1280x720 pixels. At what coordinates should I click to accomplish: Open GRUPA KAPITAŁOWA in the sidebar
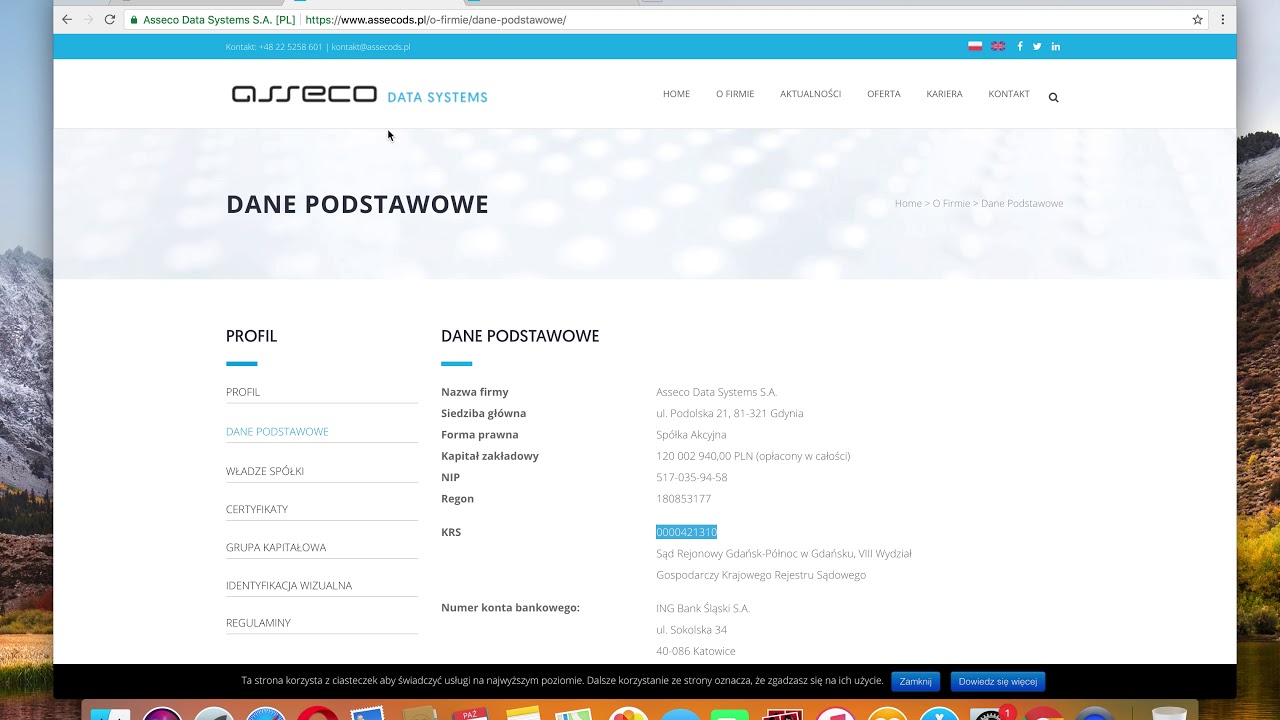276,547
